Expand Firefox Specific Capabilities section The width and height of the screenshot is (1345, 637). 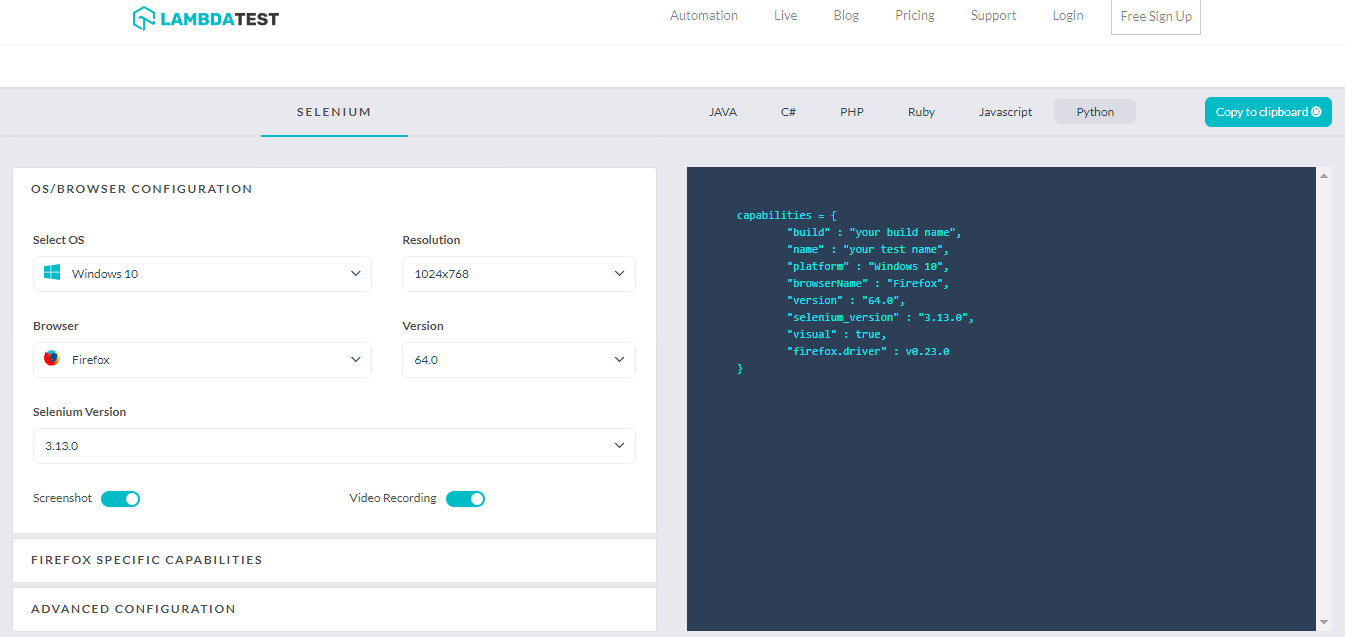pyautogui.click(x=146, y=560)
